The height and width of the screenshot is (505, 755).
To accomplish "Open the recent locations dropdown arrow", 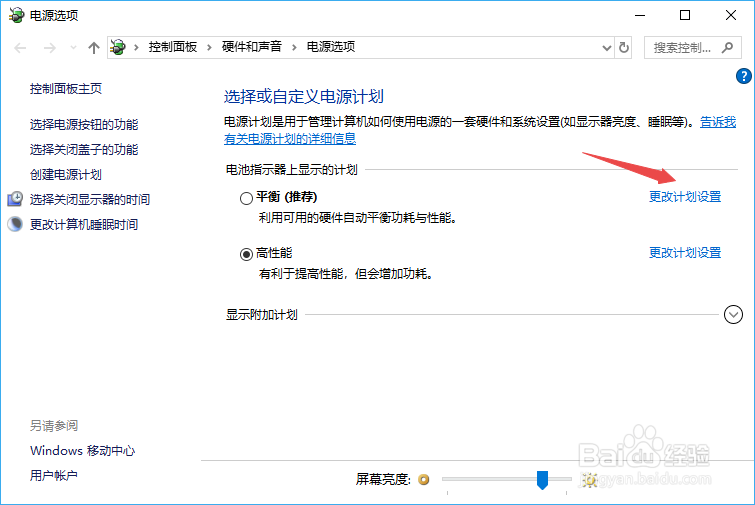I will 73,48.
